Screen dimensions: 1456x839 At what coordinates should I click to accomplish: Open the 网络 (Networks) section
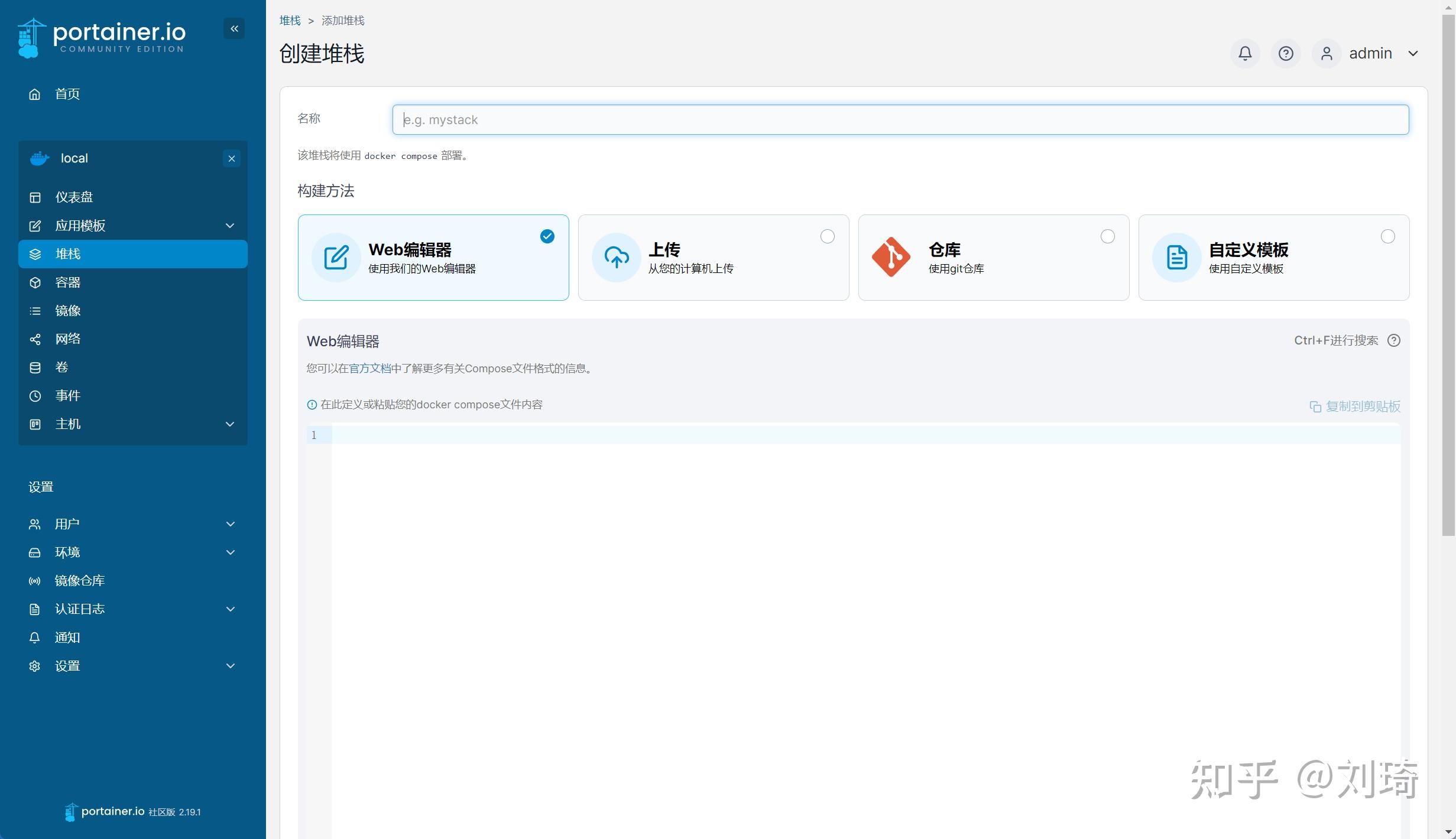tap(67, 339)
